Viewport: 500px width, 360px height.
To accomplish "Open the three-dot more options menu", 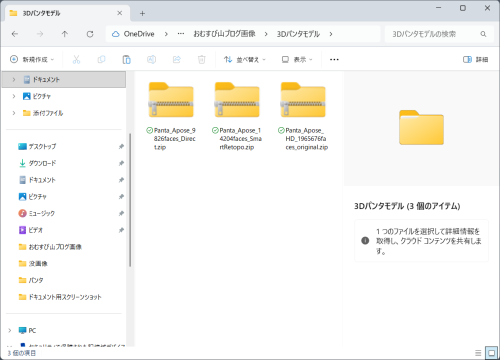I will click(x=334, y=60).
